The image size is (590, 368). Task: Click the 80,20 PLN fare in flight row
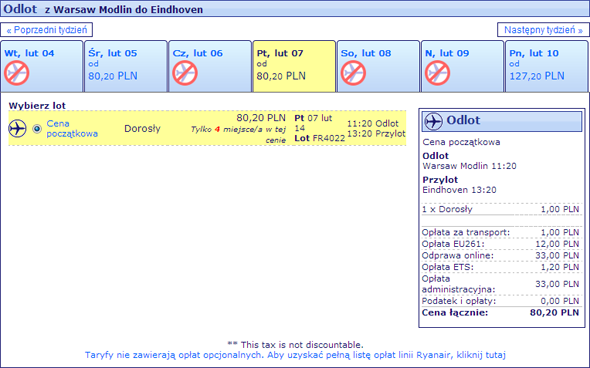pyautogui.click(x=261, y=118)
